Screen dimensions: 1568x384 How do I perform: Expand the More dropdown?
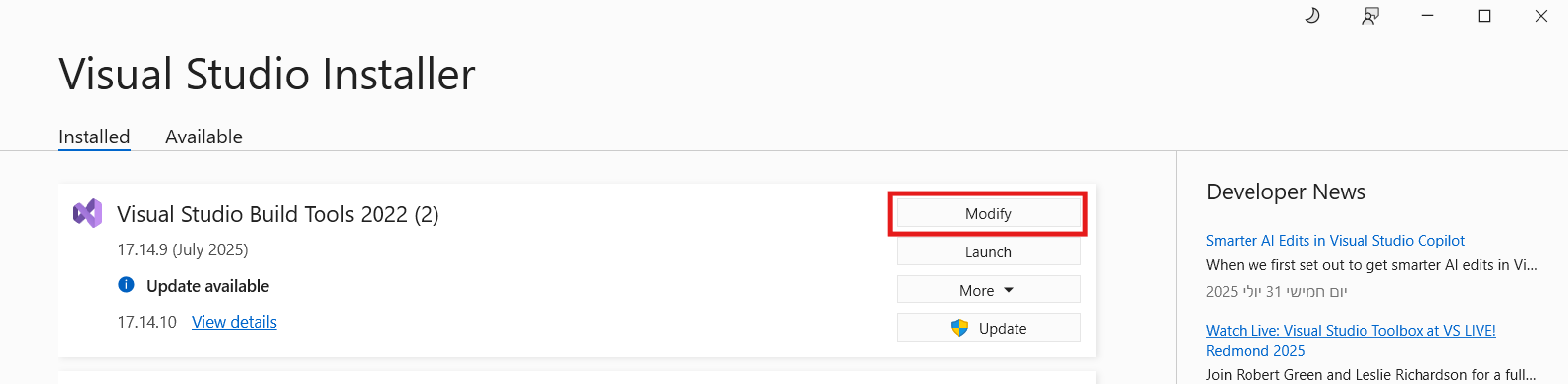click(988, 290)
